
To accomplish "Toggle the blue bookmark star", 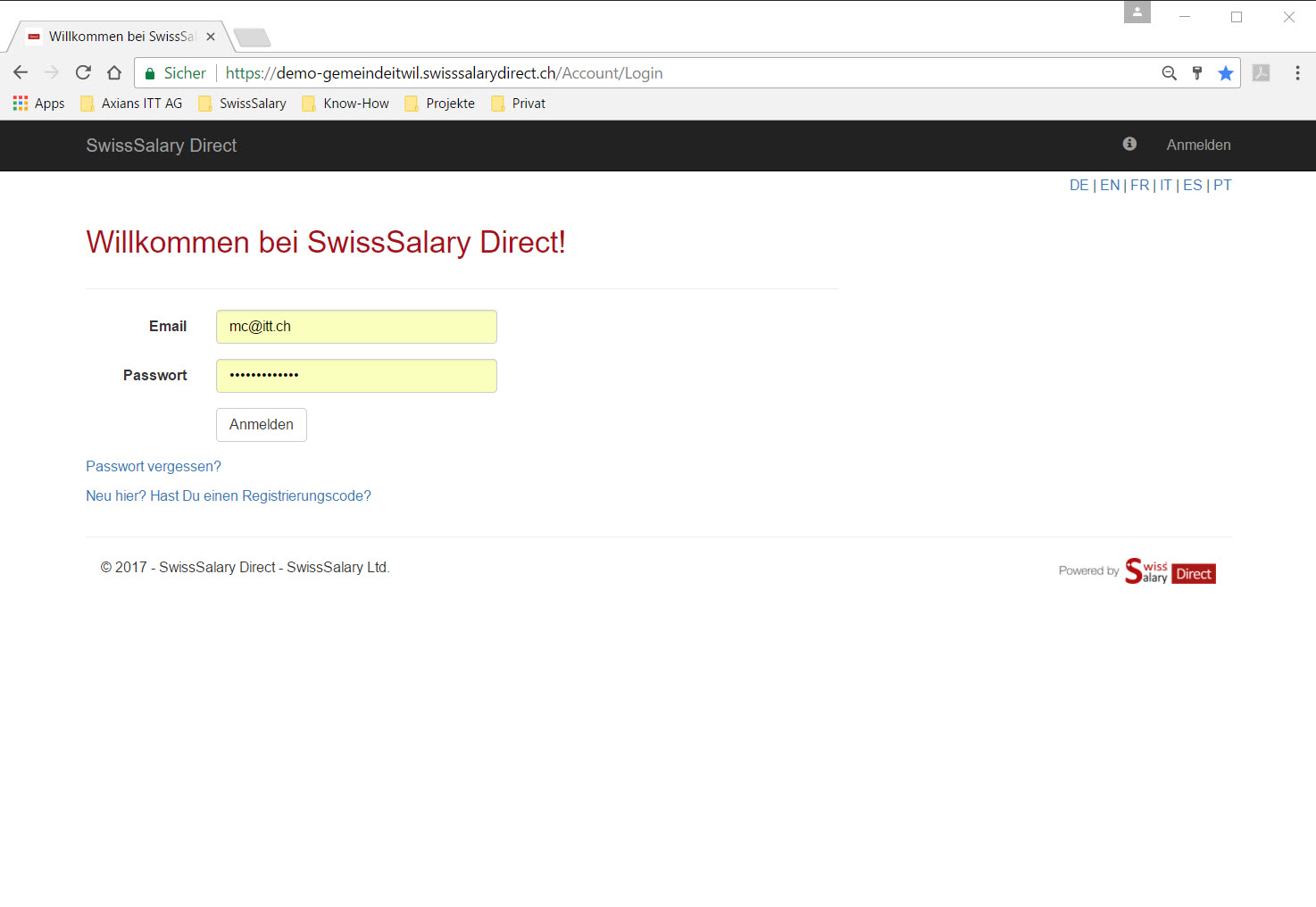I will pos(1226,73).
